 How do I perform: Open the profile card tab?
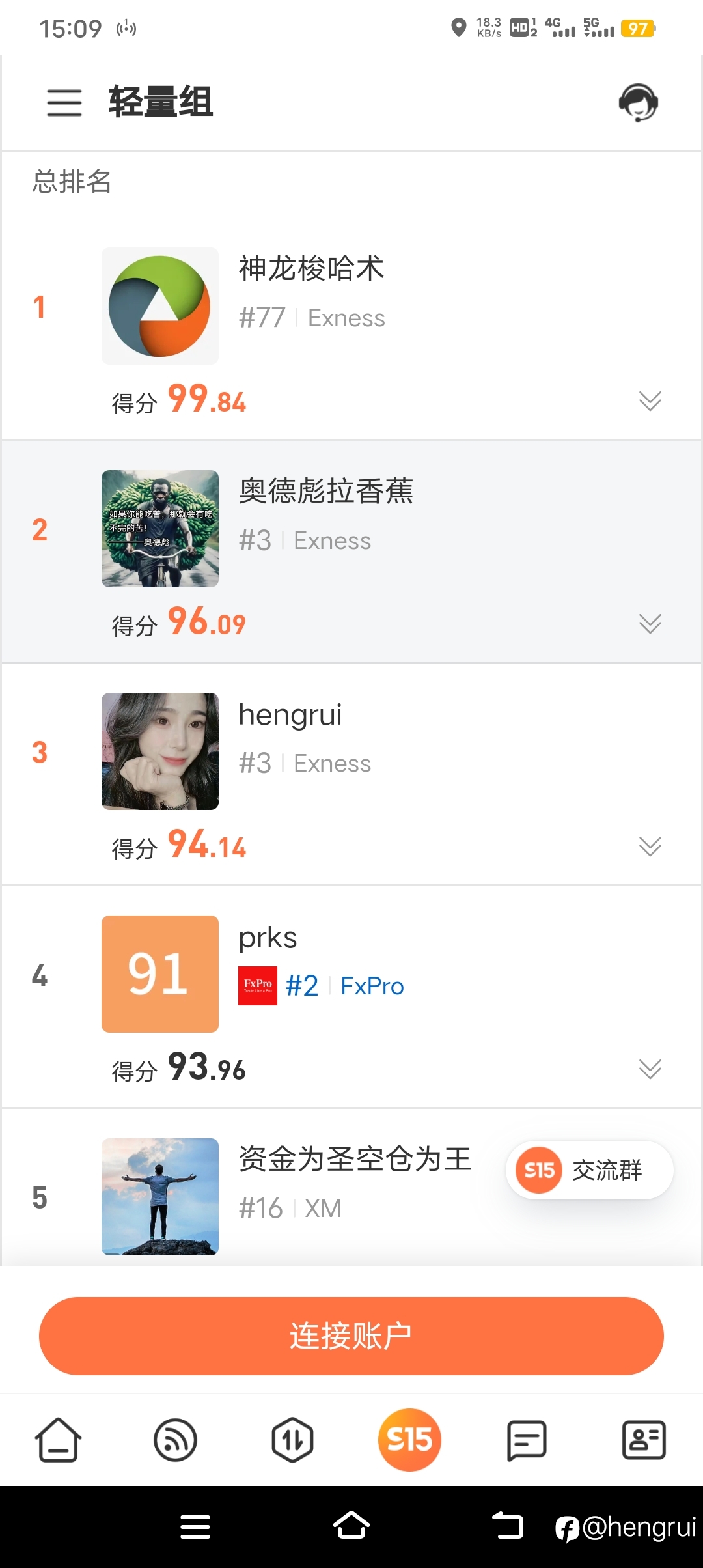point(644,1440)
